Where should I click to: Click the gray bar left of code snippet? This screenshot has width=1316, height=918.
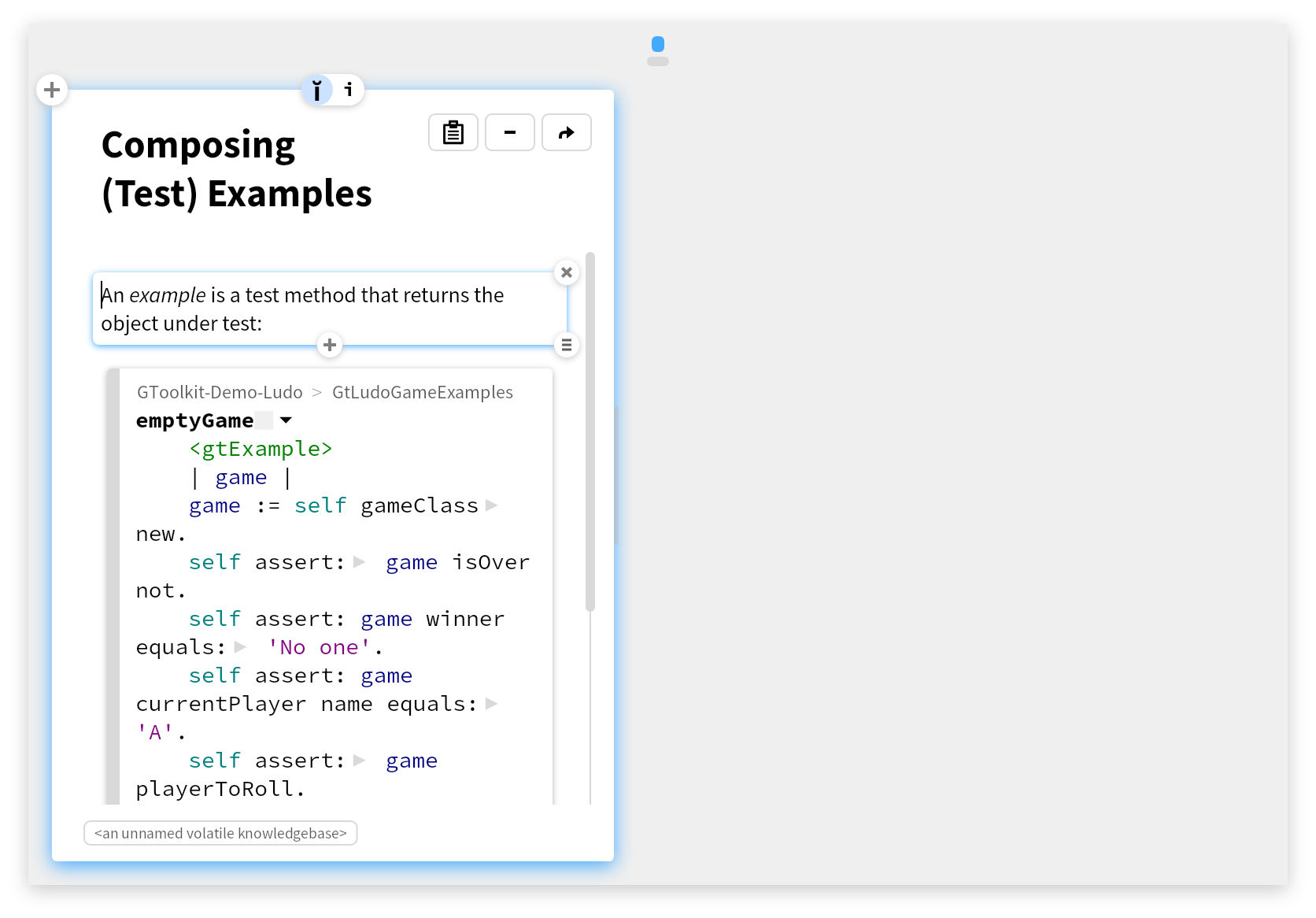[113, 586]
